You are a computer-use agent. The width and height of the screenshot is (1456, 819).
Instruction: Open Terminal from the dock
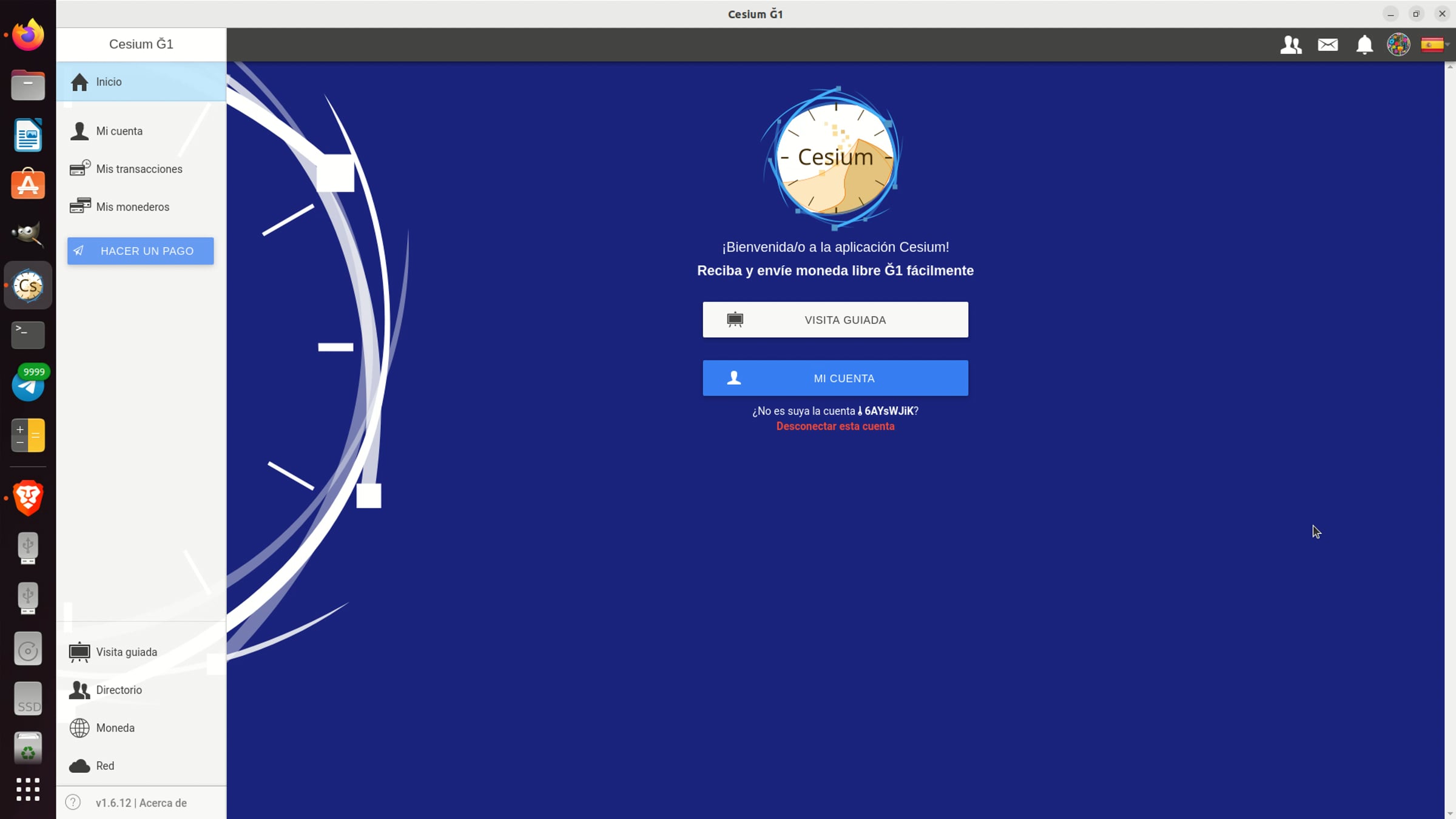tap(28, 335)
